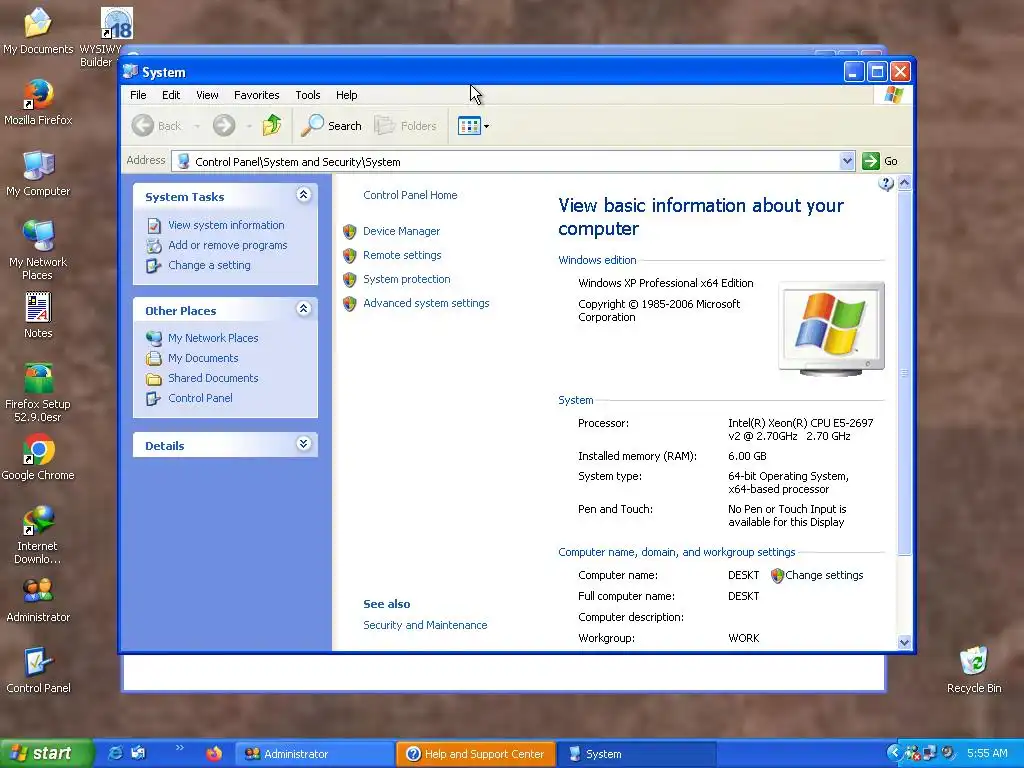Select My Computer desktop icon
Image resolution: width=1024 pixels, height=768 pixels.
coord(38,173)
